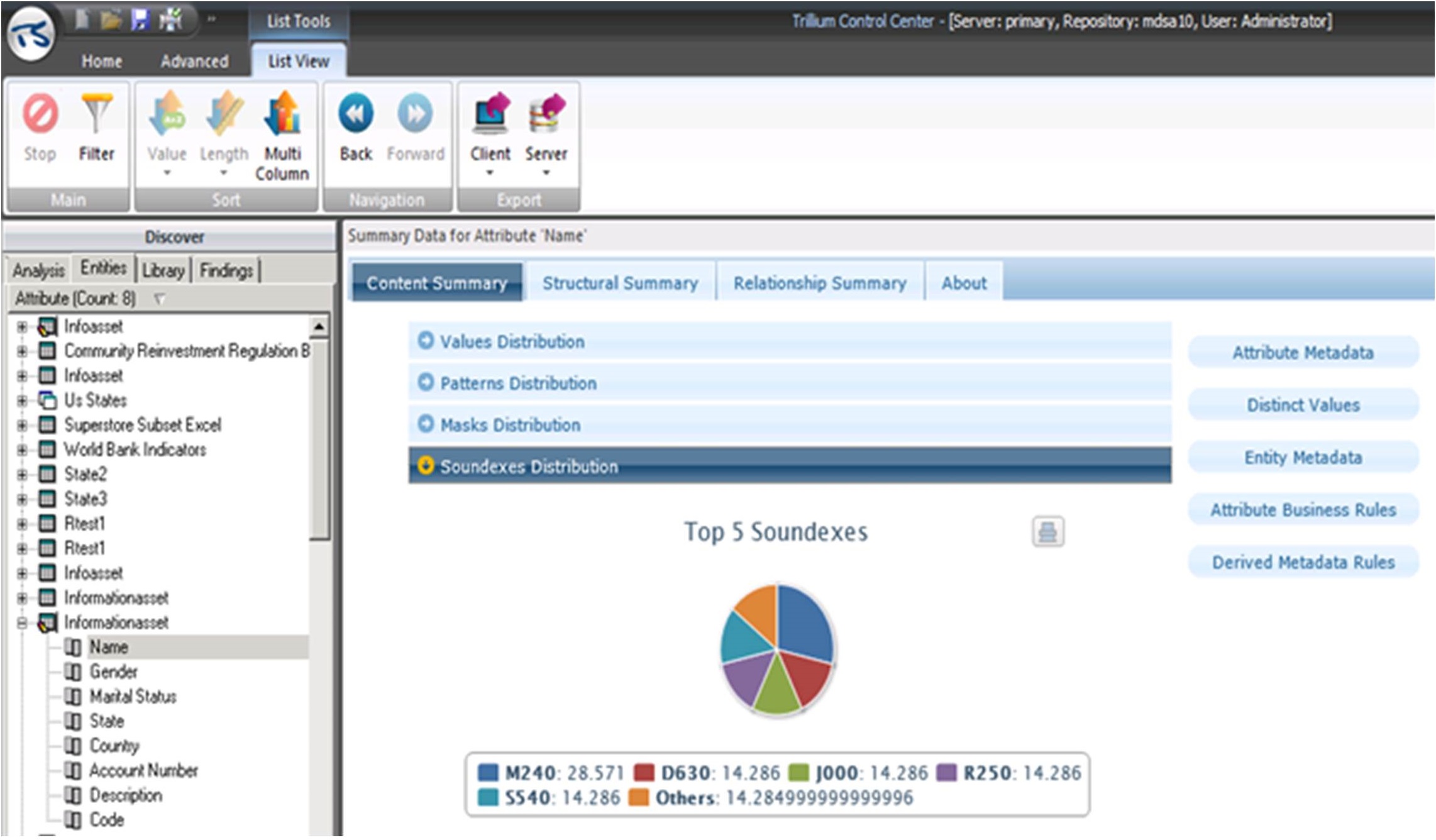Sort by Length icon
1436x840 pixels.
point(224,113)
